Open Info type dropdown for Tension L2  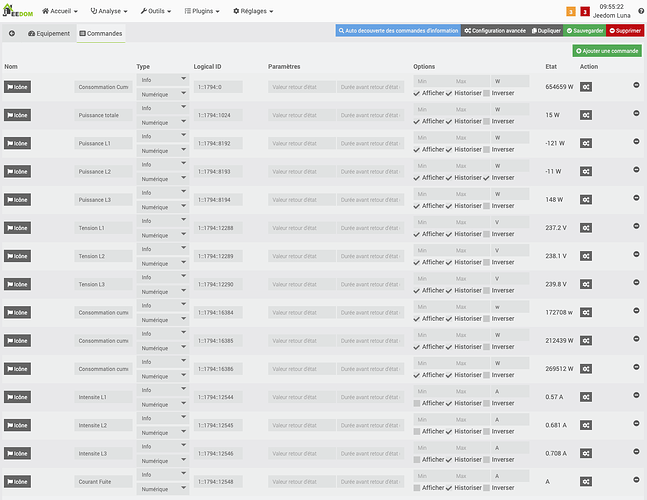[x=163, y=249]
